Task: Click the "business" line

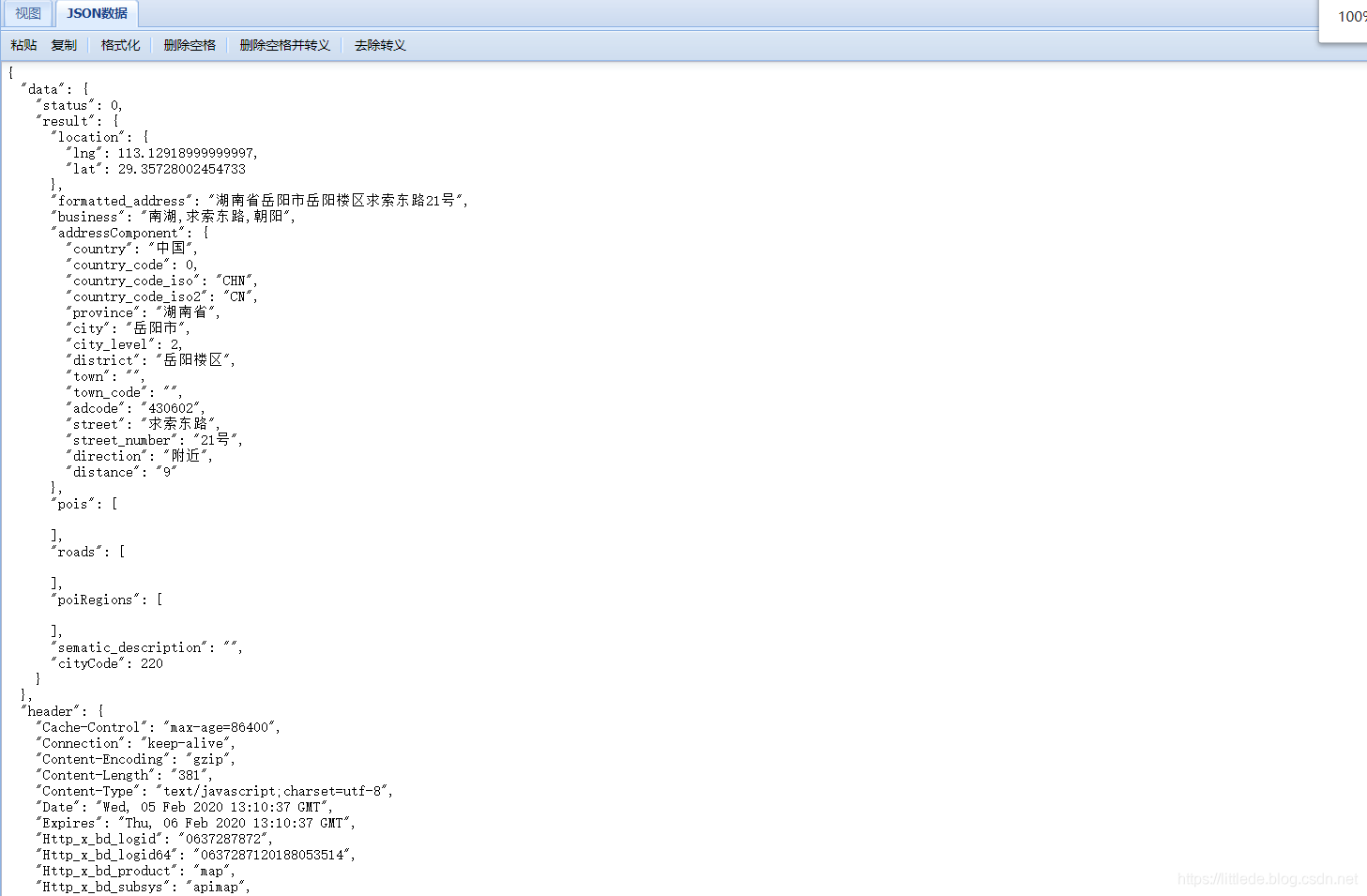Action: point(174,217)
